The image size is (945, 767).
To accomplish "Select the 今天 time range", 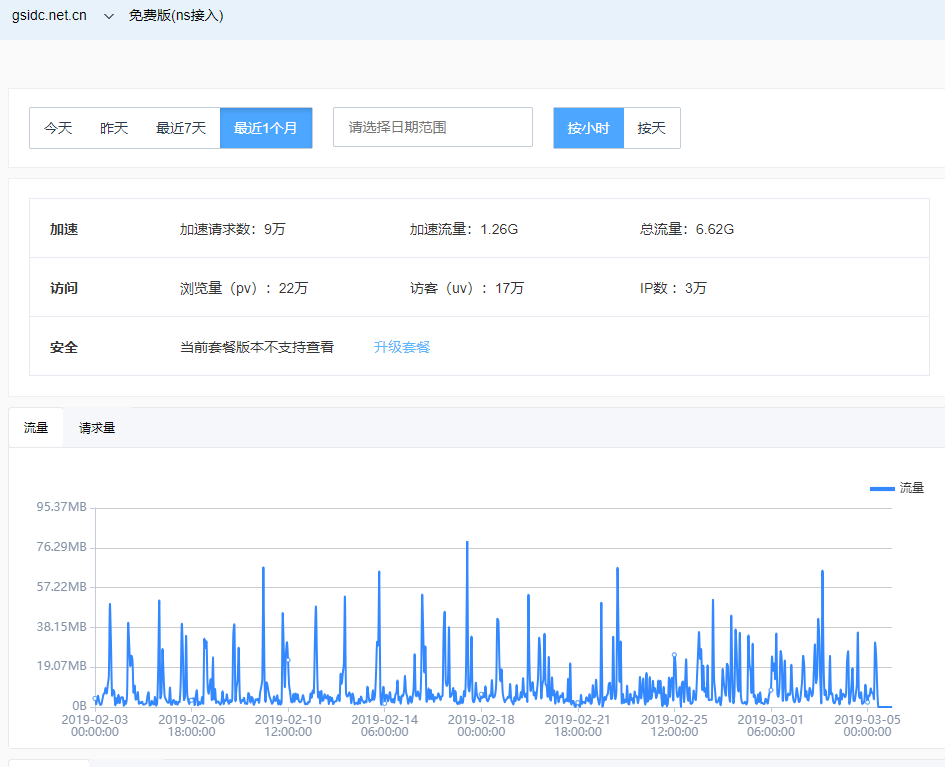I will pos(58,128).
